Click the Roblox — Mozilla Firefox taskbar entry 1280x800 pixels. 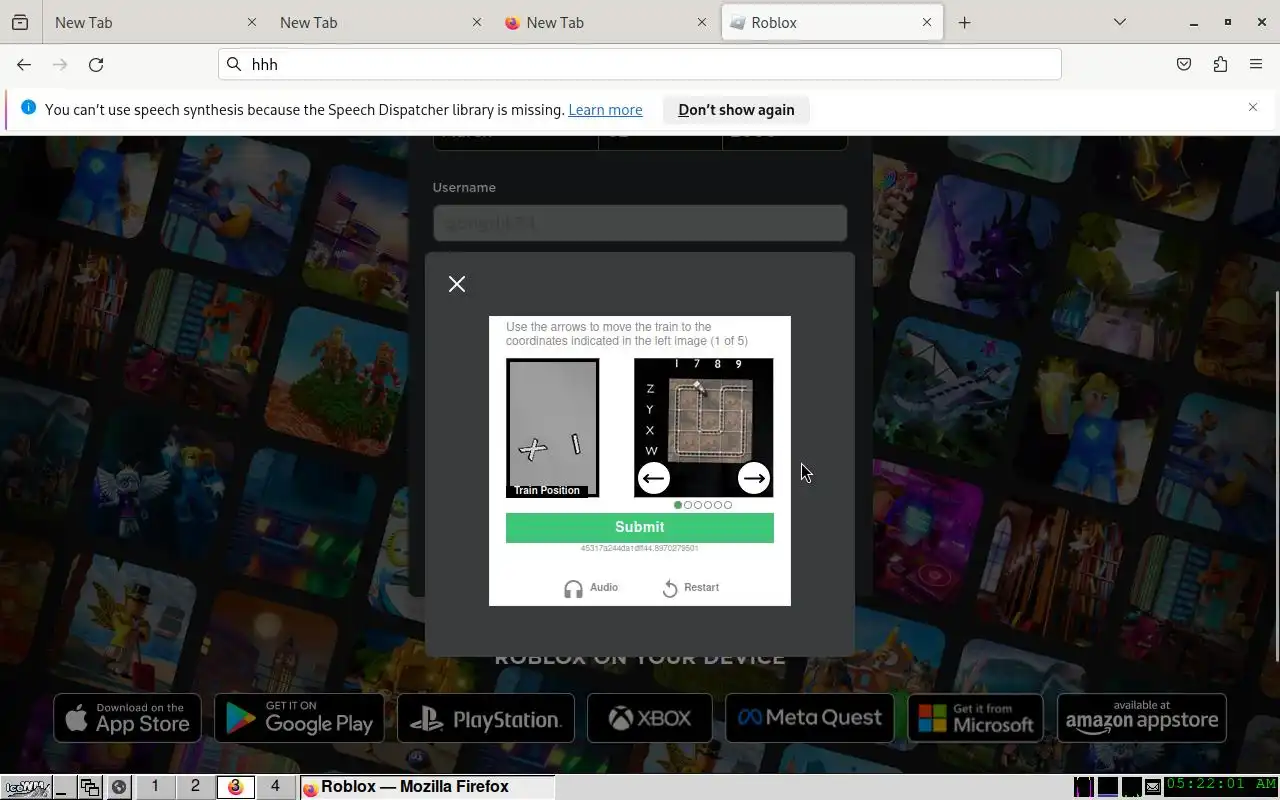(426, 787)
